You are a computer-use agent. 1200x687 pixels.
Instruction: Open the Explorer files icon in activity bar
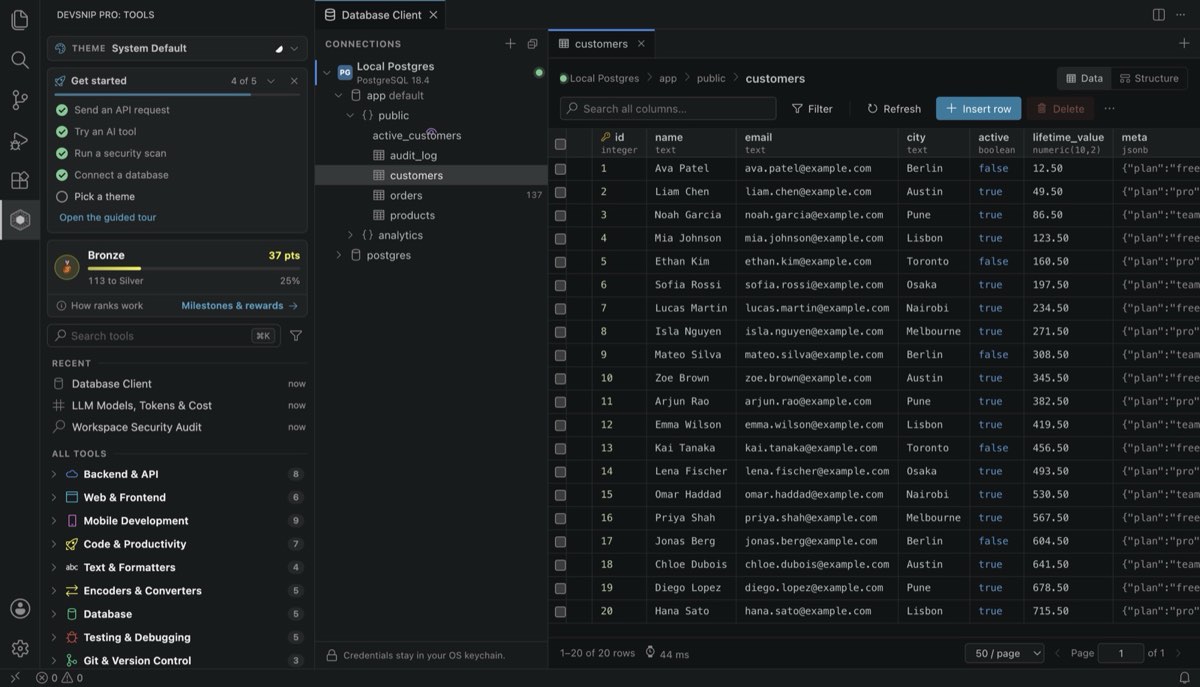[19, 20]
